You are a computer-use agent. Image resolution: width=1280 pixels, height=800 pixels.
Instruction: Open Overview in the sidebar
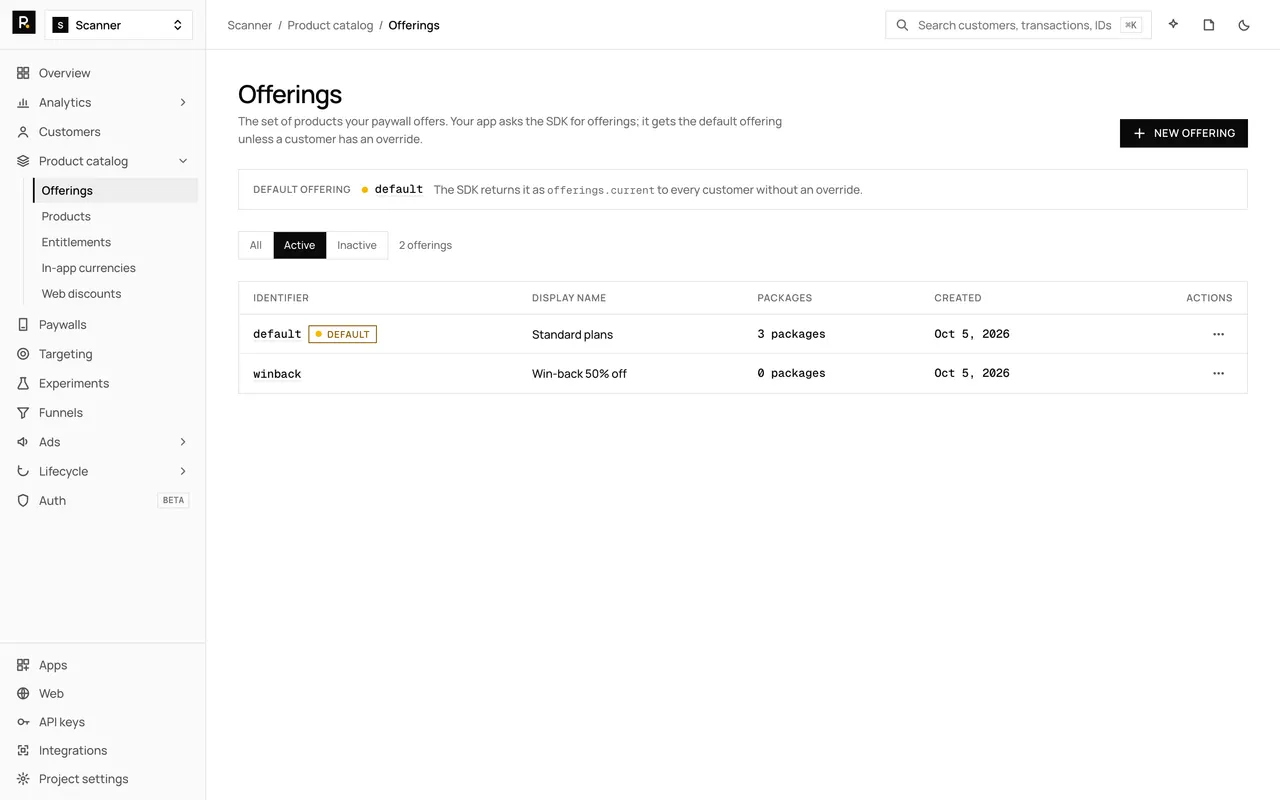tap(103, 73)
